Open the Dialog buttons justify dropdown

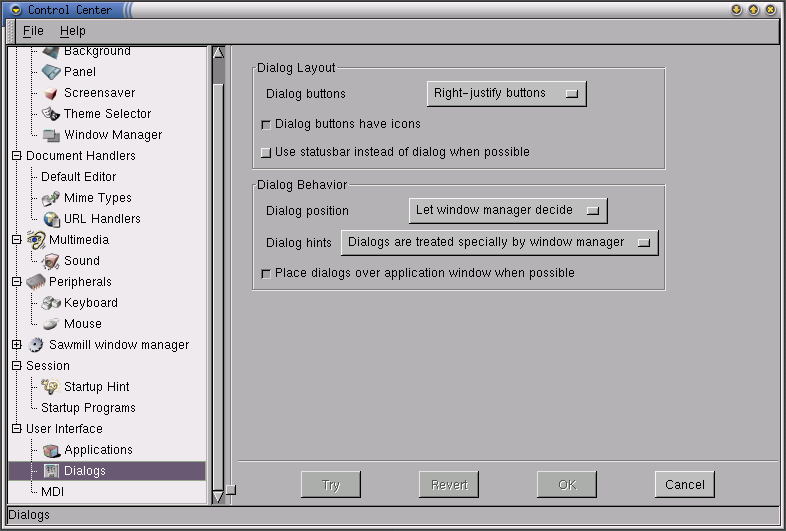[506, 94]
